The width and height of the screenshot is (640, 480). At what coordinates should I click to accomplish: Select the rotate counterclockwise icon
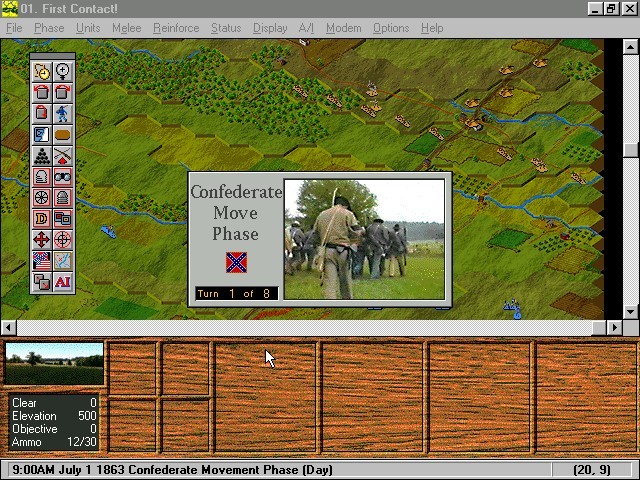[42, 93]
